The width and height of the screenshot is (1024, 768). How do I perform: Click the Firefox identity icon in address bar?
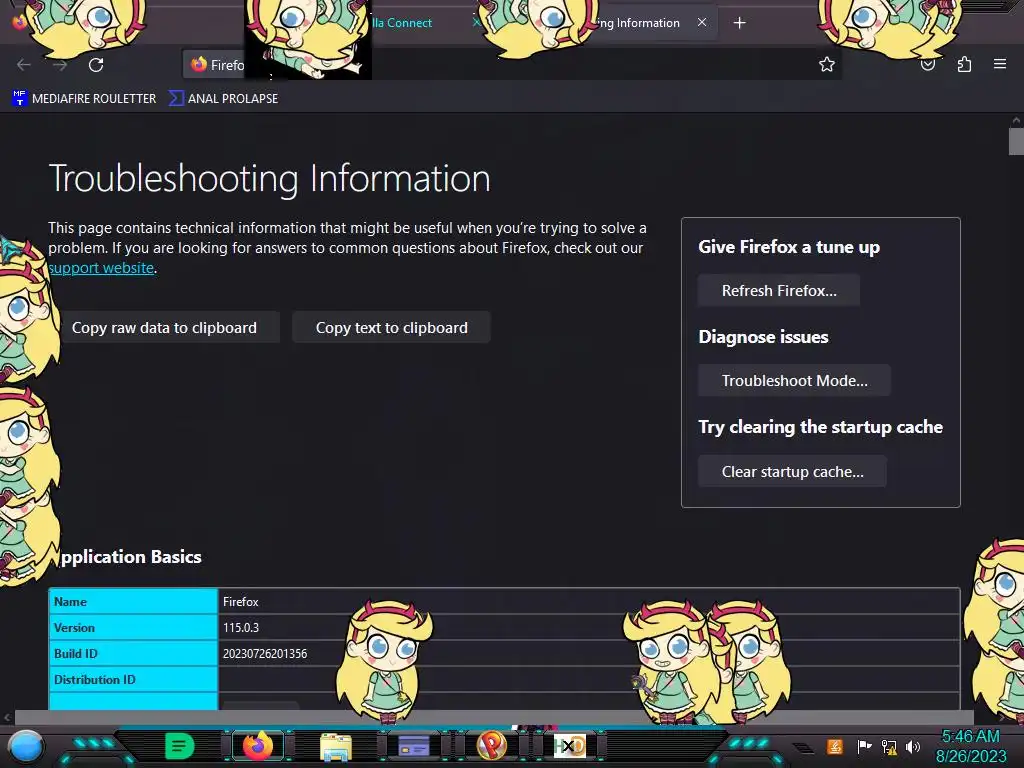[x=199, y=64]
